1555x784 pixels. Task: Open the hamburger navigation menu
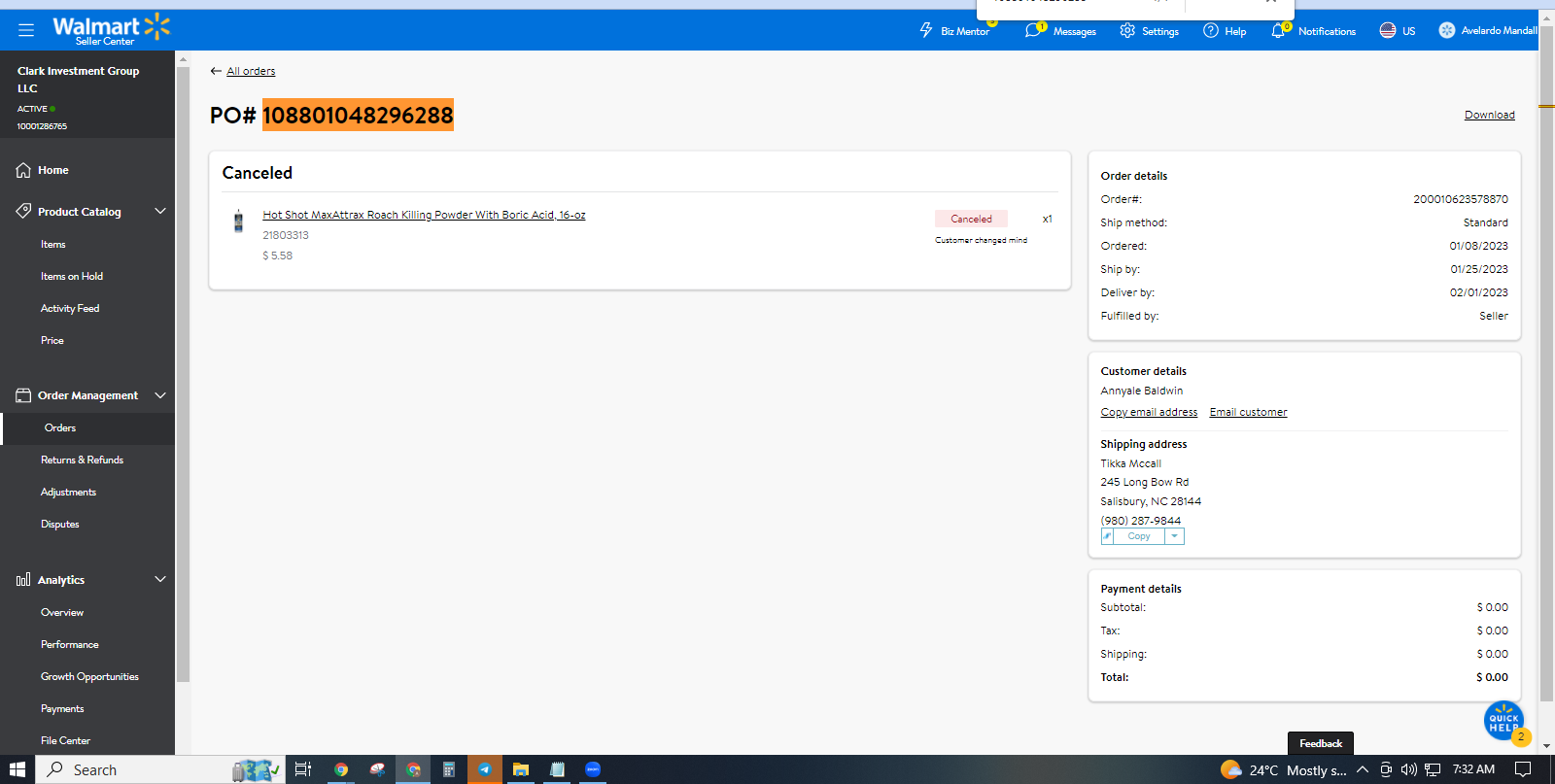click(x=26, y=30)
